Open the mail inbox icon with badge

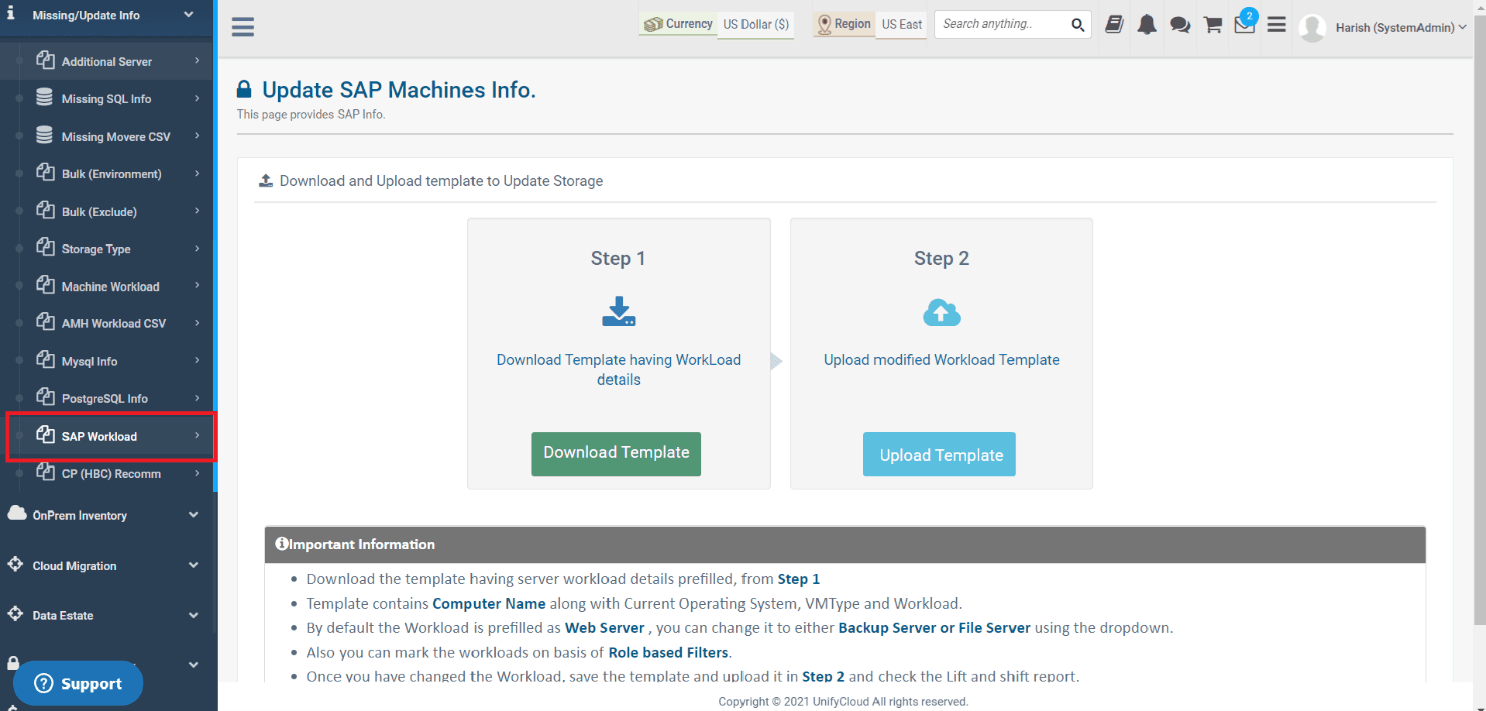[x=1245, y=24]
